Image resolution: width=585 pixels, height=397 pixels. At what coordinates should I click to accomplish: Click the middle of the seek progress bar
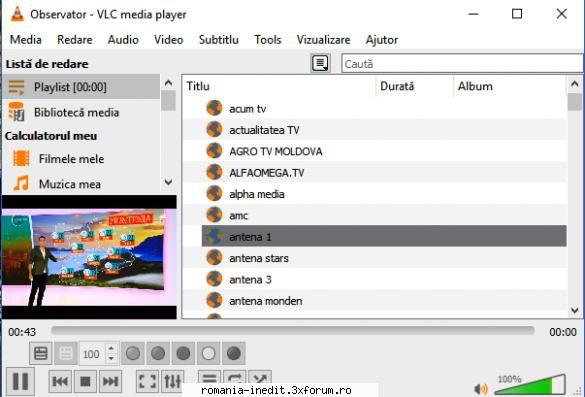[x=293, y=330]
